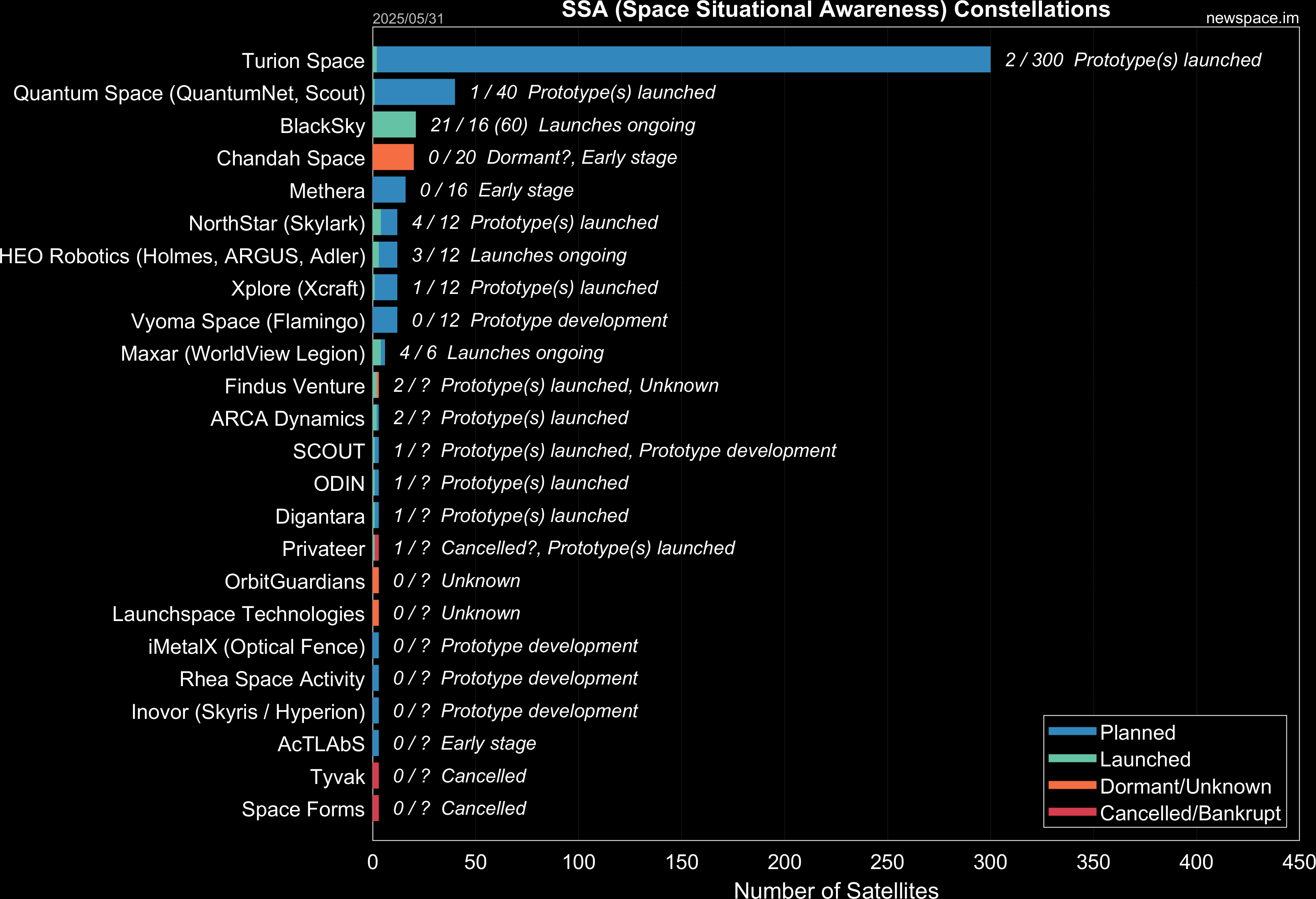The image size is (1316, 899).
Task: Click the Cancelled/Bankrupt red legend swatch
Action: pyautogui.click(x=1072, y=812)
